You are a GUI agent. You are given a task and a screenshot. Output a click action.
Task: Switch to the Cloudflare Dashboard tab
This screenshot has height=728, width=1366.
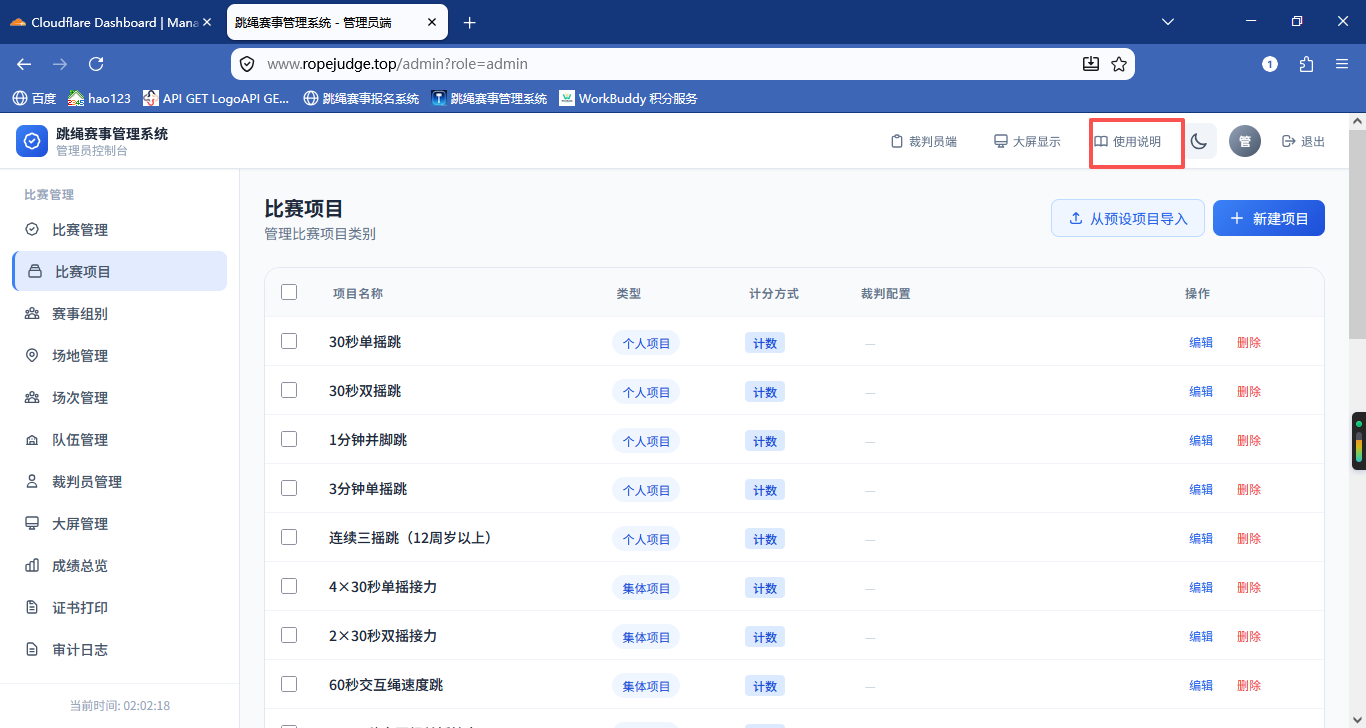pyautogui.click(x=110, y=22)
